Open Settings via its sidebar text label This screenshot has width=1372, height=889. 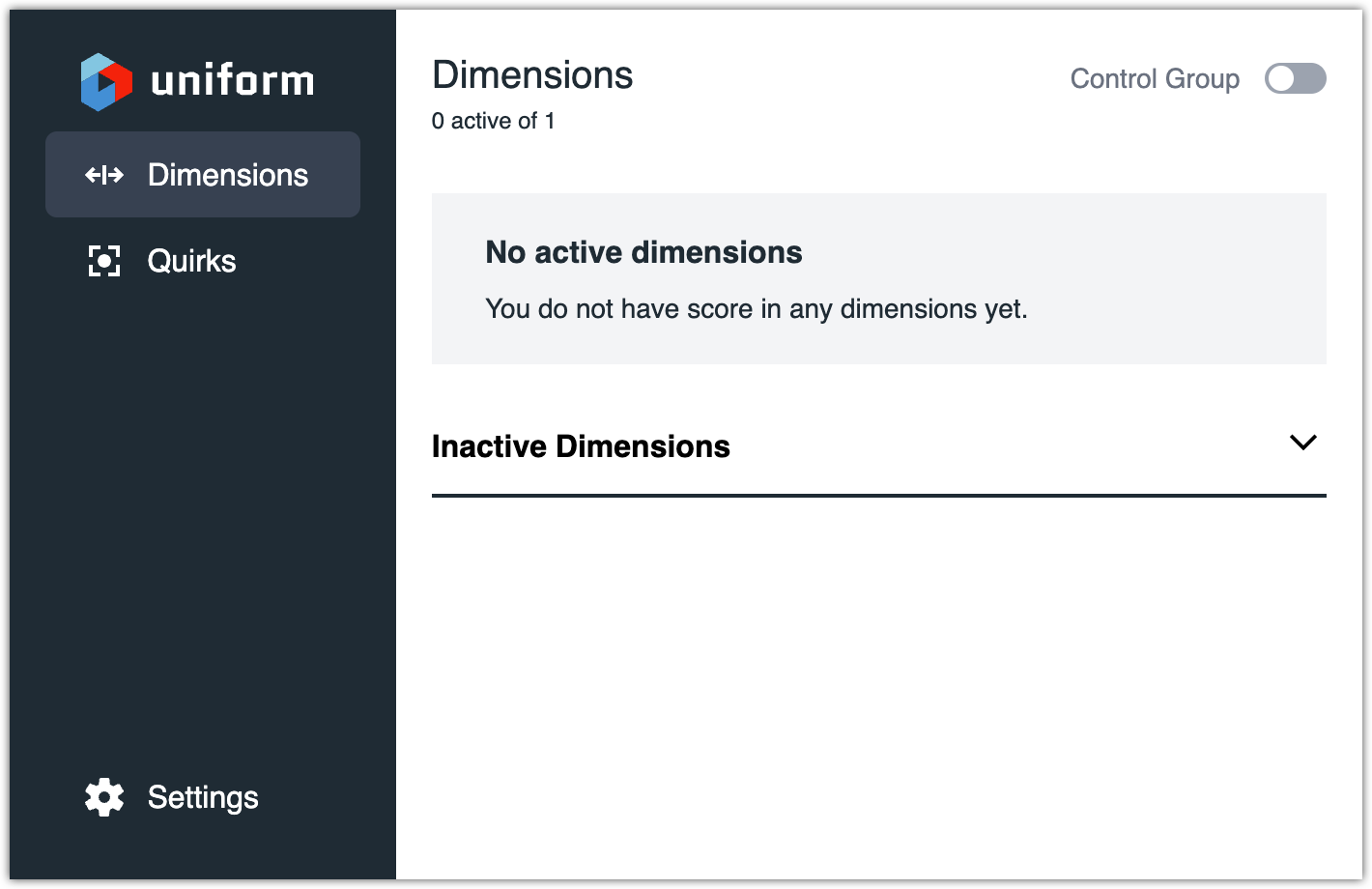coord(203,797)
